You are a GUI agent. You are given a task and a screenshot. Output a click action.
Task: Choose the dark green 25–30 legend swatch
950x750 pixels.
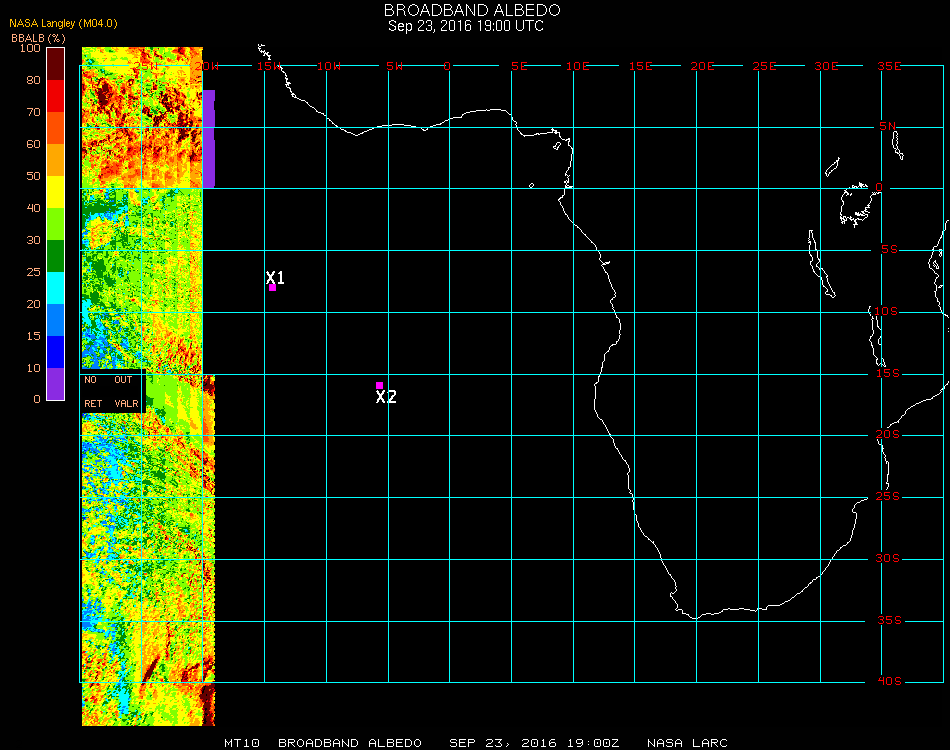[56, 255]
